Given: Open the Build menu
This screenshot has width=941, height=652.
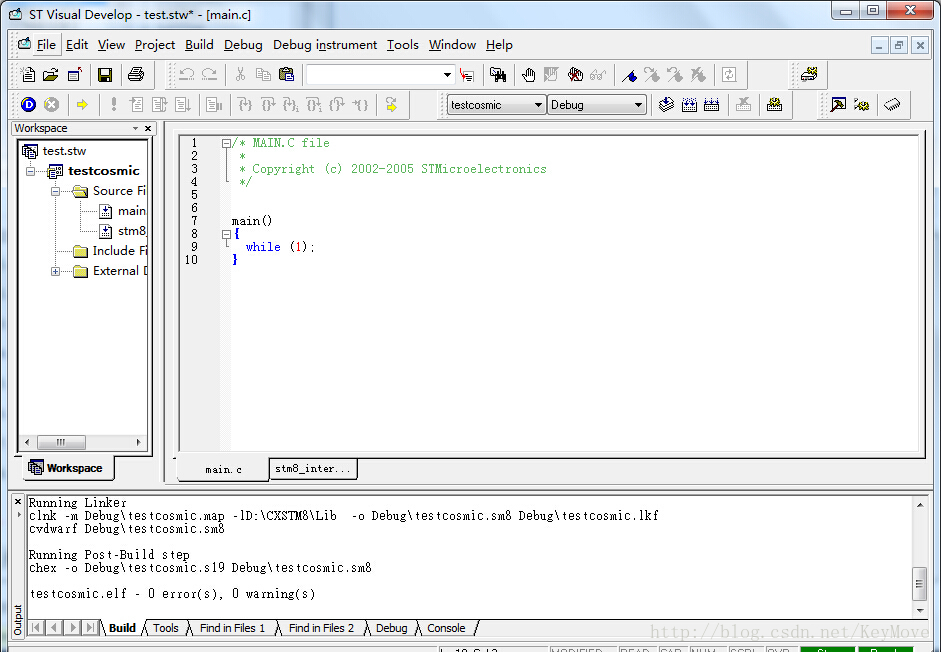Looking at the screenshot, I should (x=199, y=44).
